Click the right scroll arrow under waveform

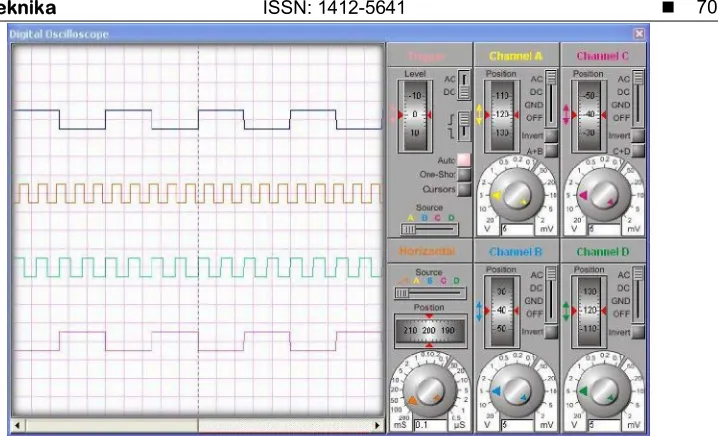click(378, 425)
